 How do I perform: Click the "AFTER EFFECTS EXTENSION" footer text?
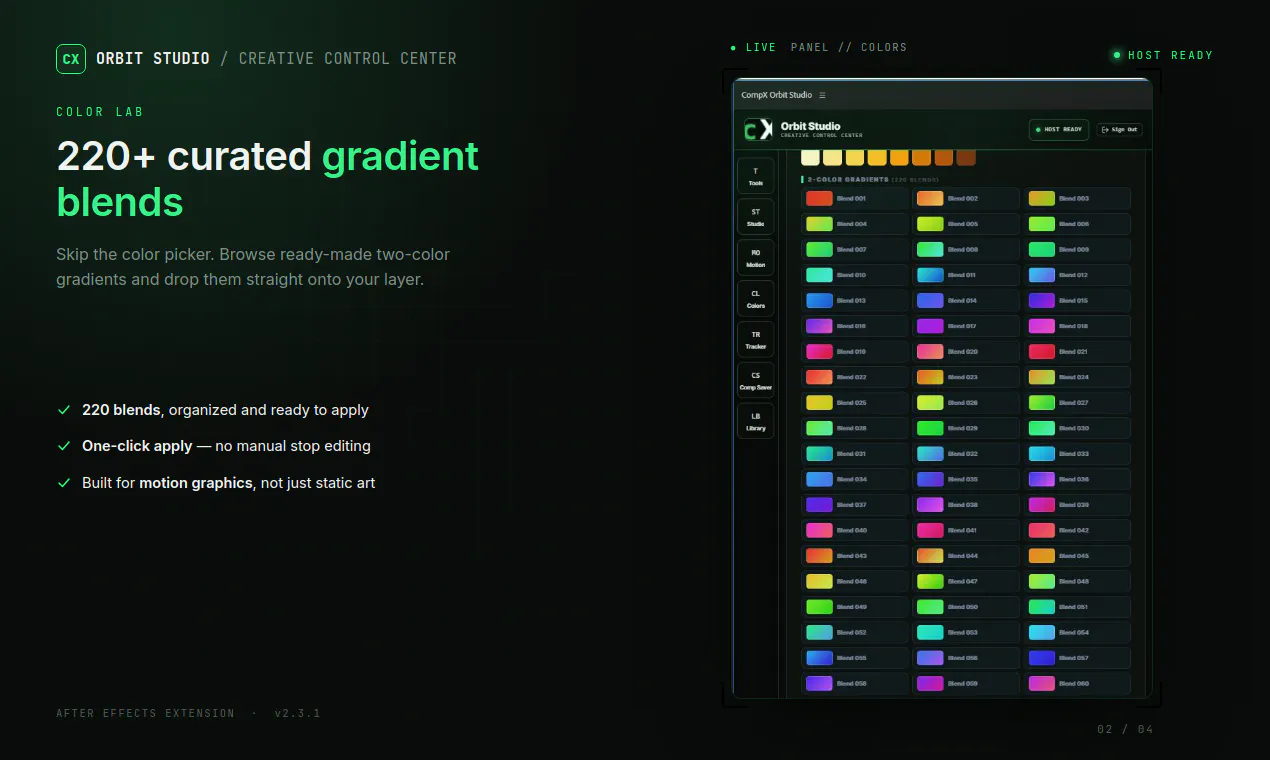pyautogui.click(x=146, y=713)
